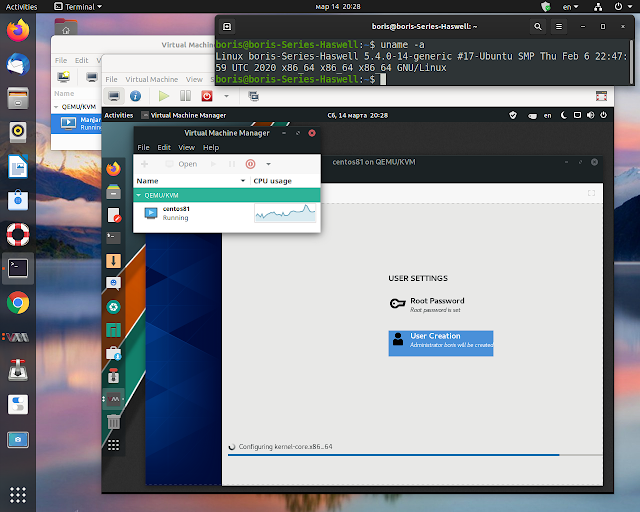640x512 pixels.
Task: Power on the virtual machine with green play button
Action: pos(164,96)
